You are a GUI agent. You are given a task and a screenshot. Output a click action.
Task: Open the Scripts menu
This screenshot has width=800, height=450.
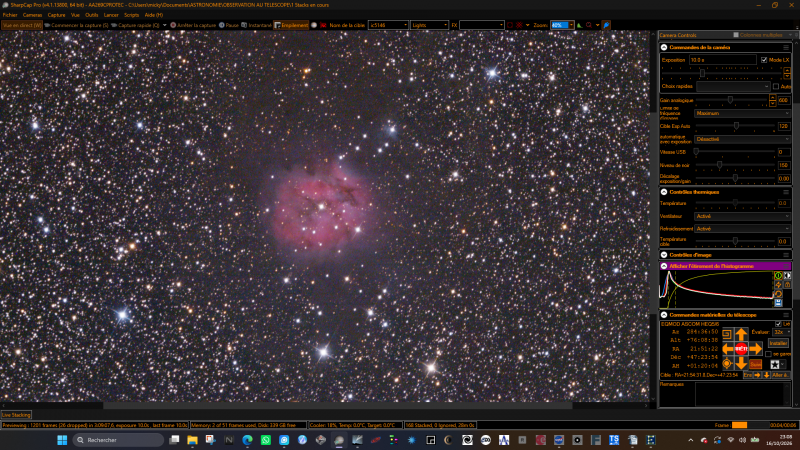131,15
